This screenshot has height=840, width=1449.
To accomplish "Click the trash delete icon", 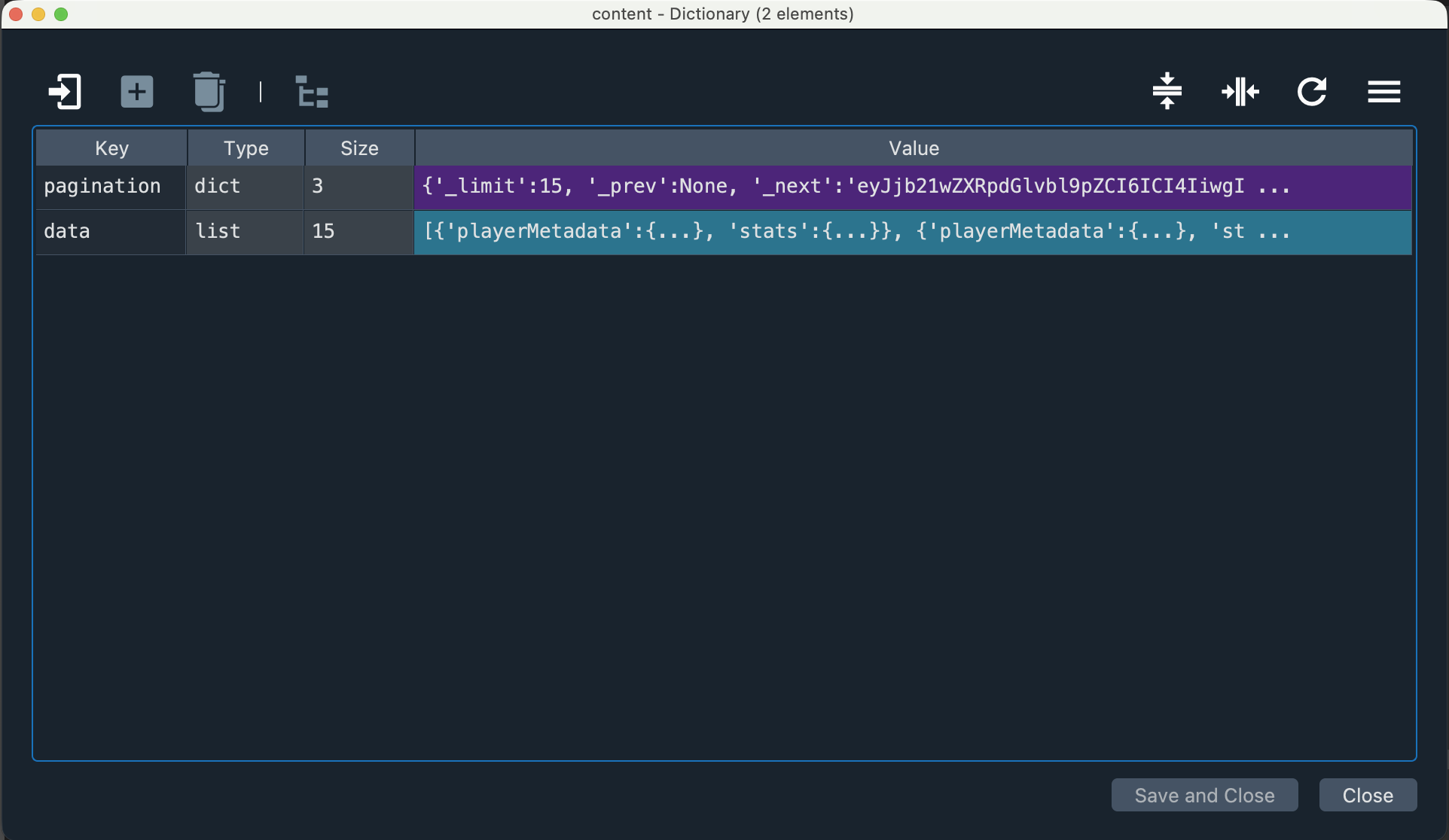I will coord(209,92).
